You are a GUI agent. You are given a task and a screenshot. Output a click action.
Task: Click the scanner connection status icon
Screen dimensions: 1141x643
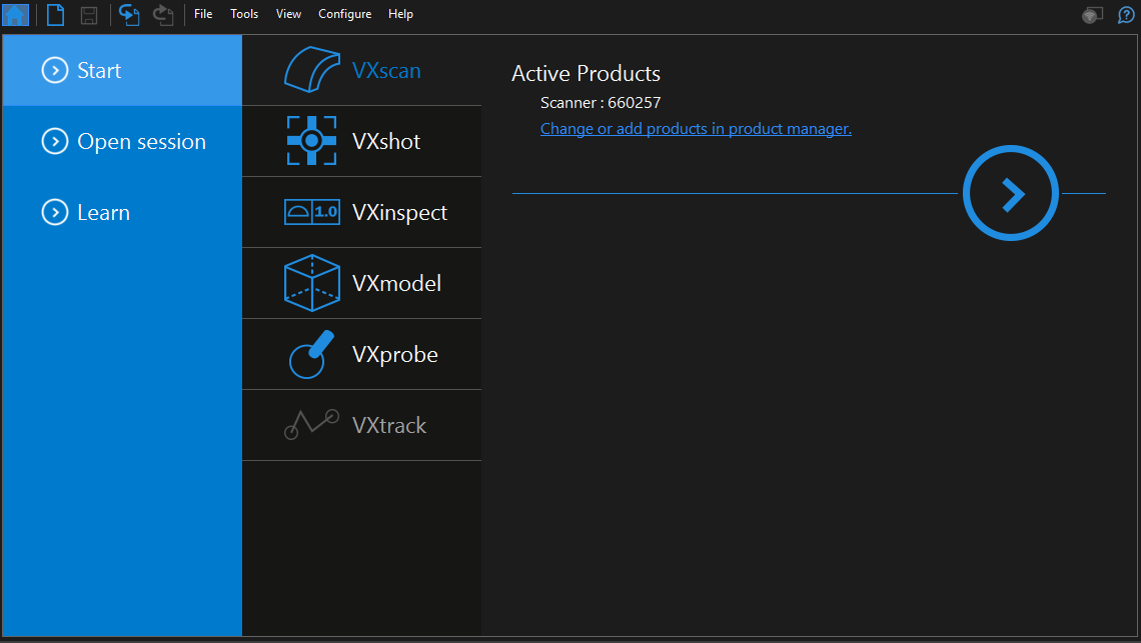[1092, 15]
